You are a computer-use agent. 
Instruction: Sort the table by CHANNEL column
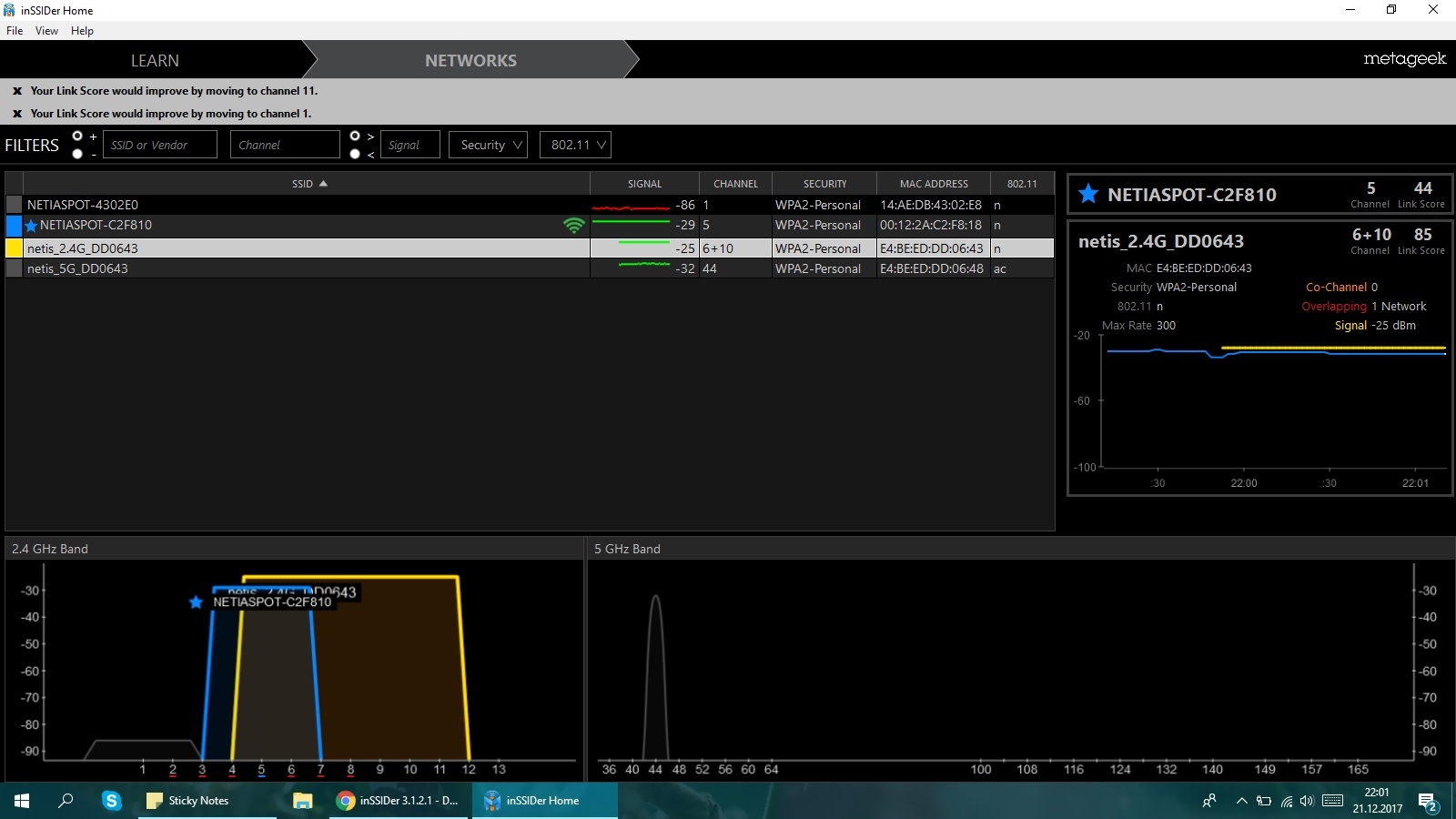[735, 184]
